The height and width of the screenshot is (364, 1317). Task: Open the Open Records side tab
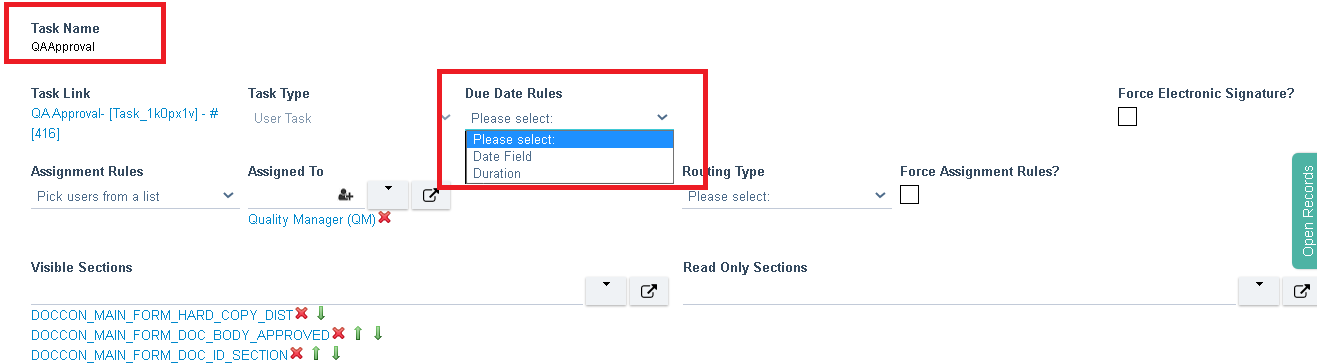point(1304,211)
